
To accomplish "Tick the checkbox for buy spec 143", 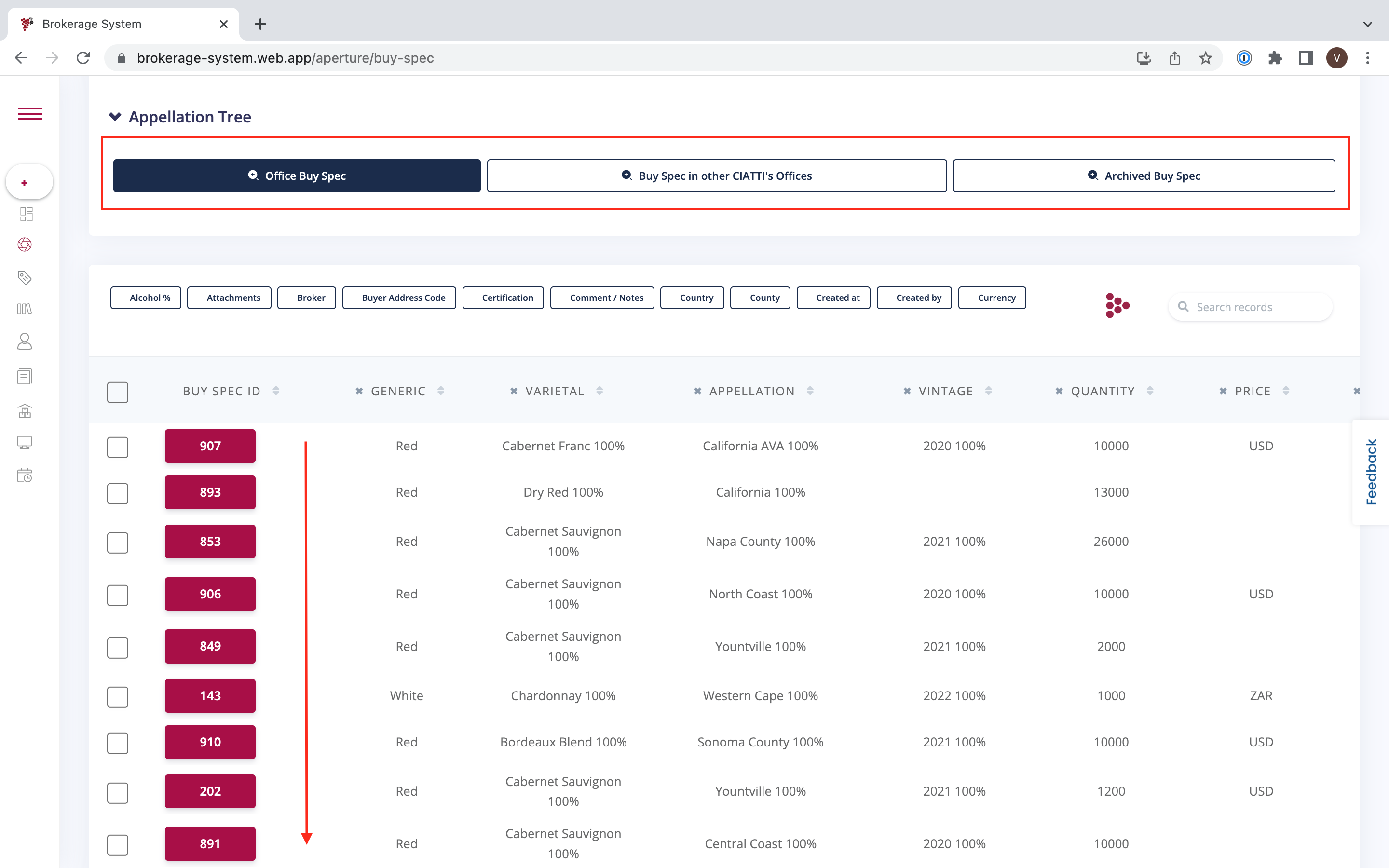I will [118, 696].
